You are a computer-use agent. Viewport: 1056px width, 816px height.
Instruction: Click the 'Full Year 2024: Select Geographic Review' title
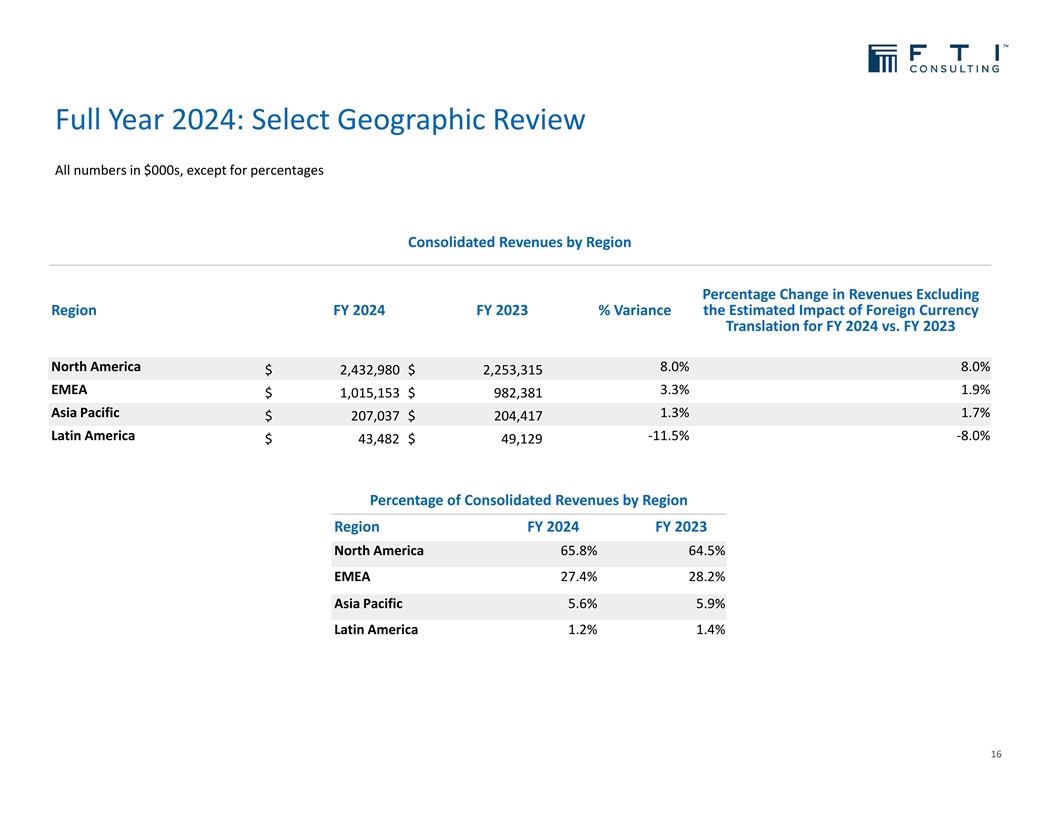(x=320, y=120)
